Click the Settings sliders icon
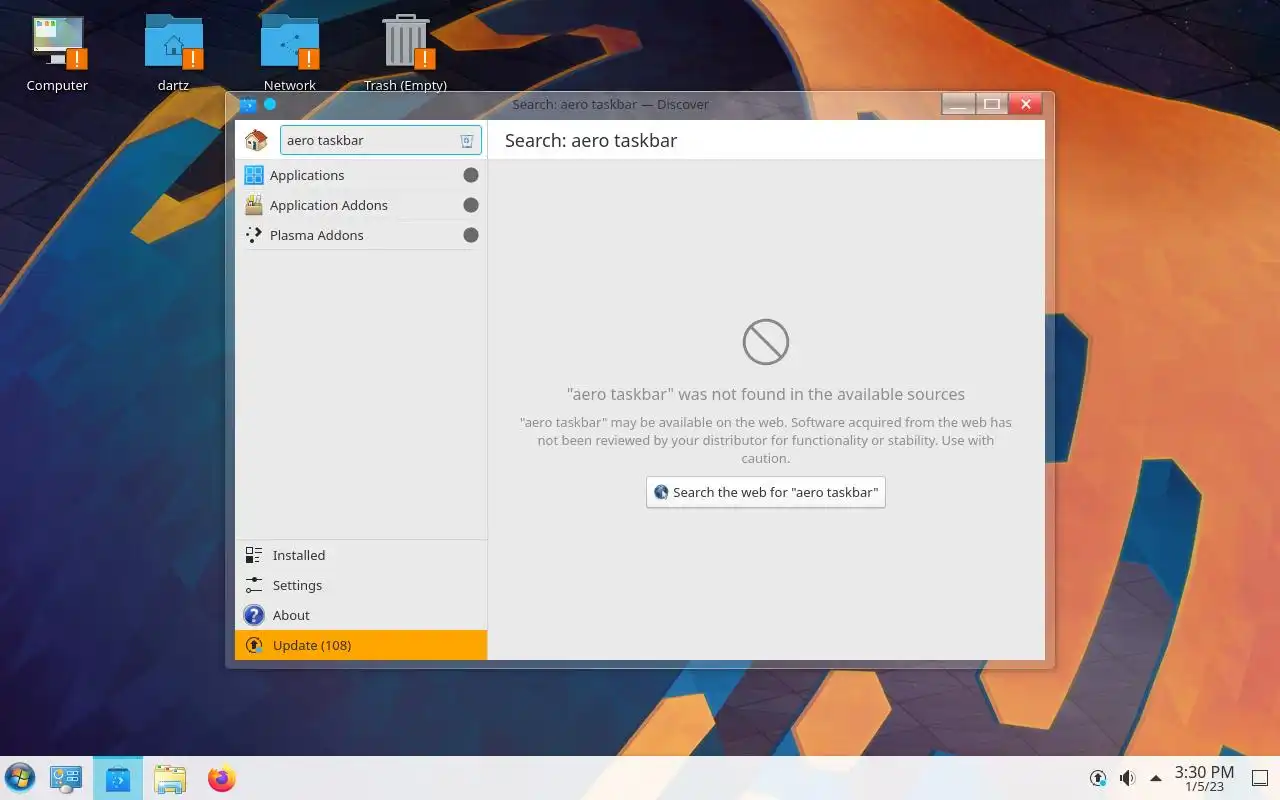Screen dimensions: 1280x800 coord(254,585)
